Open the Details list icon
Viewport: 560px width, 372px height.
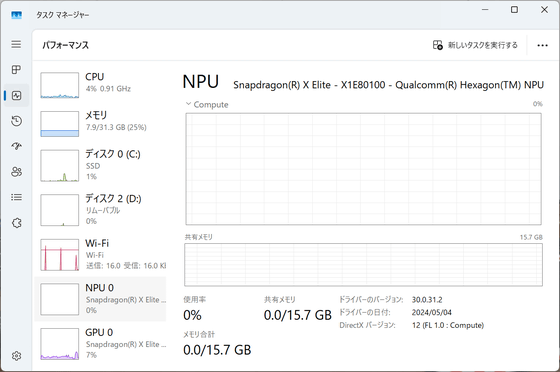coord(16,197)
